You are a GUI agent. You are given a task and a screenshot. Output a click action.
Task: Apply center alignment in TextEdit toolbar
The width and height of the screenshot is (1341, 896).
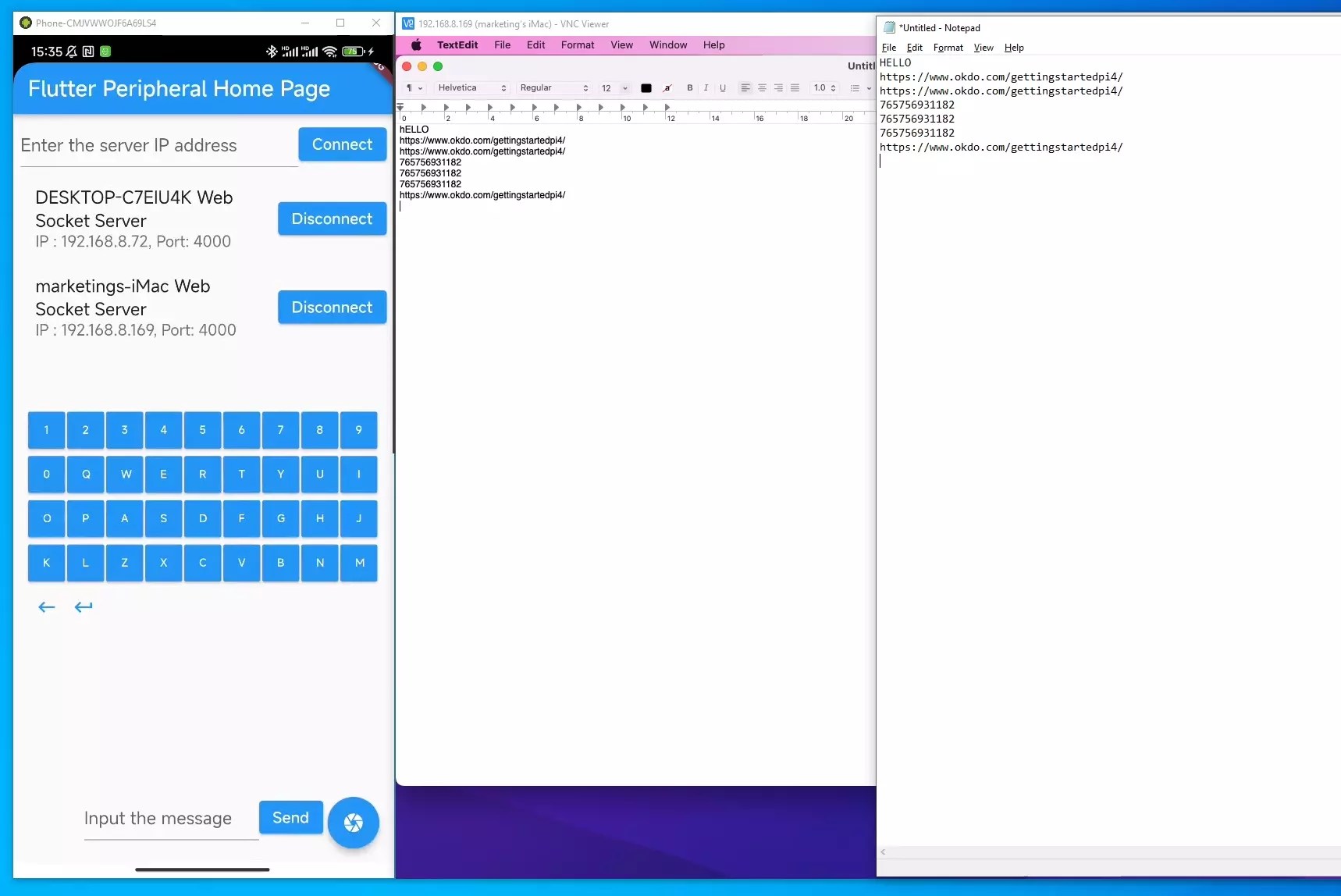tap(761, 87)
